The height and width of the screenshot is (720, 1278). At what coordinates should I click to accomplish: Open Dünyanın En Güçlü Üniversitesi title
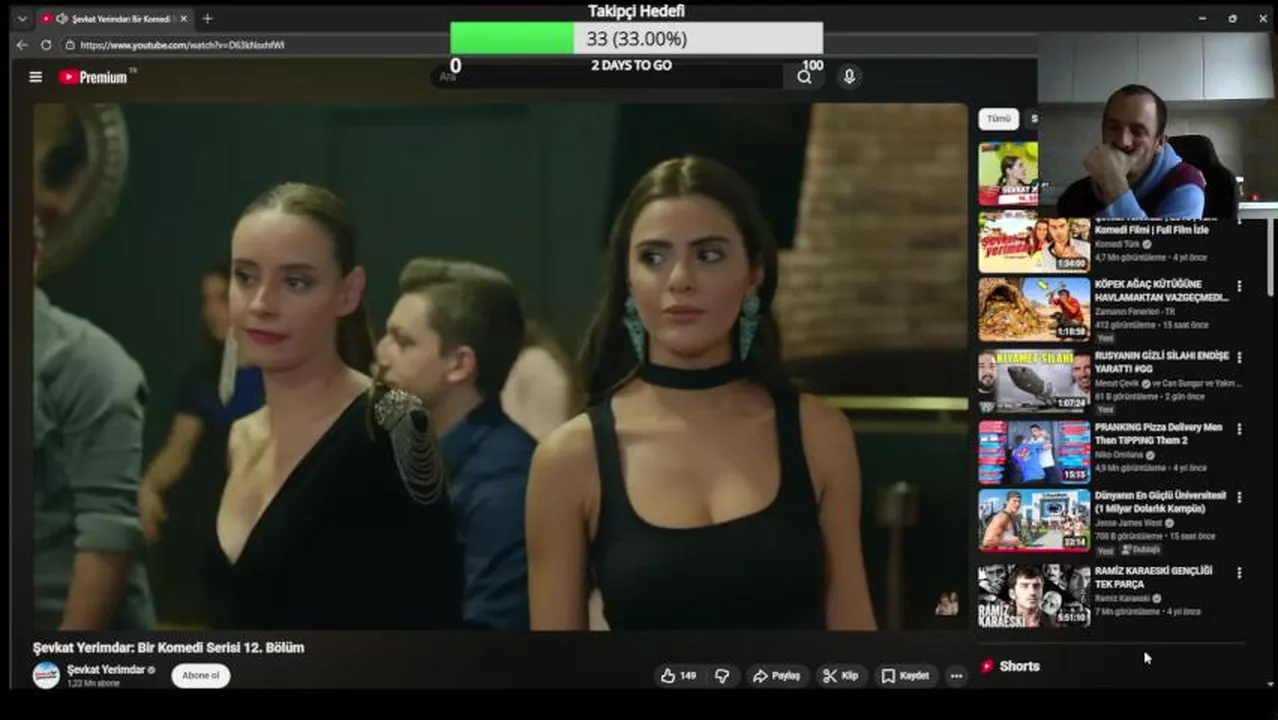1160,502
